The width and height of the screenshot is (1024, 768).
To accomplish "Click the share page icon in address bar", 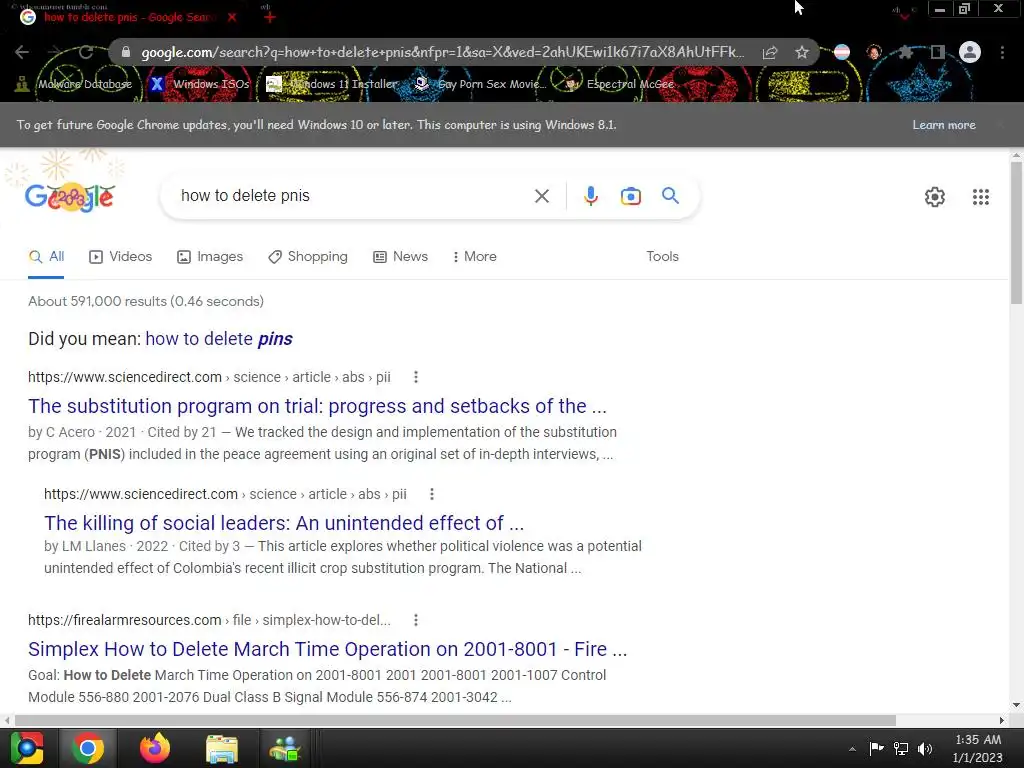I will tap(770, 53).
